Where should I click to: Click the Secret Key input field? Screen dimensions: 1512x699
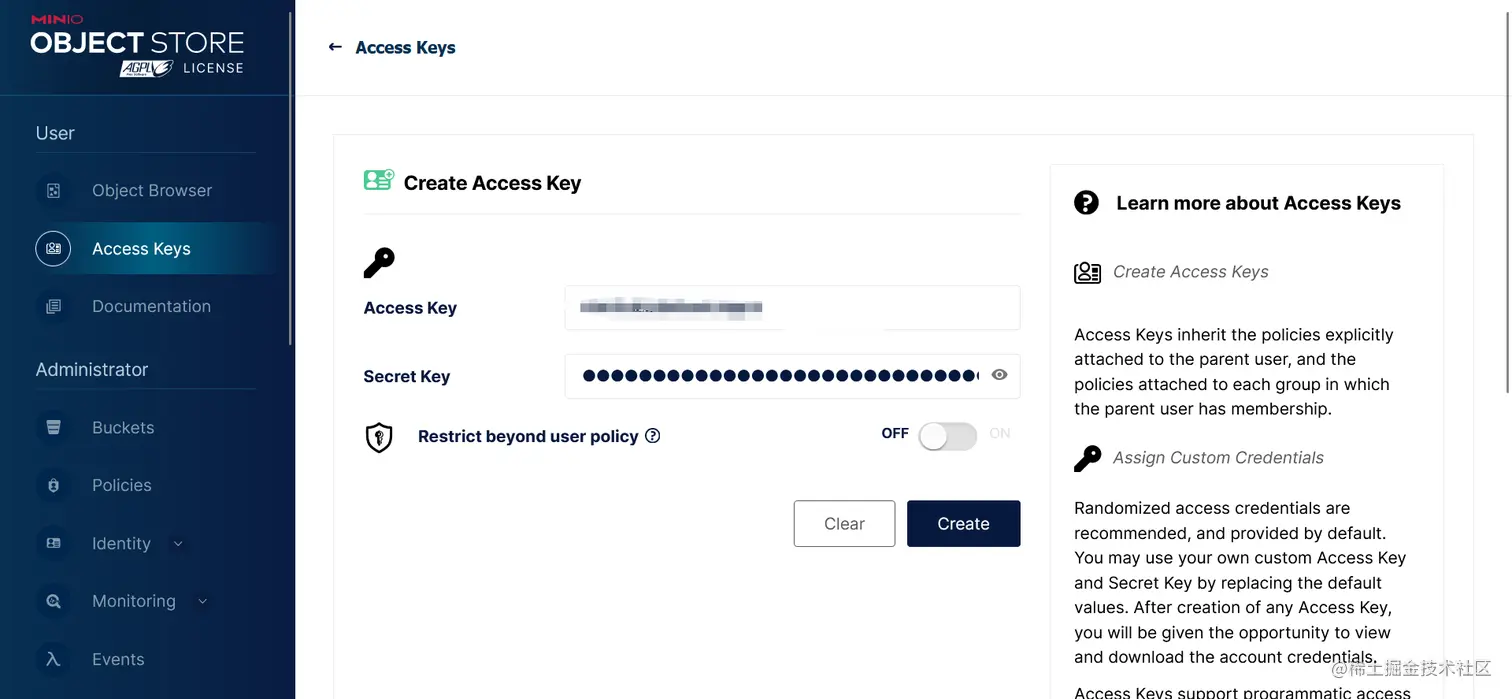click(x=780, y=376)
